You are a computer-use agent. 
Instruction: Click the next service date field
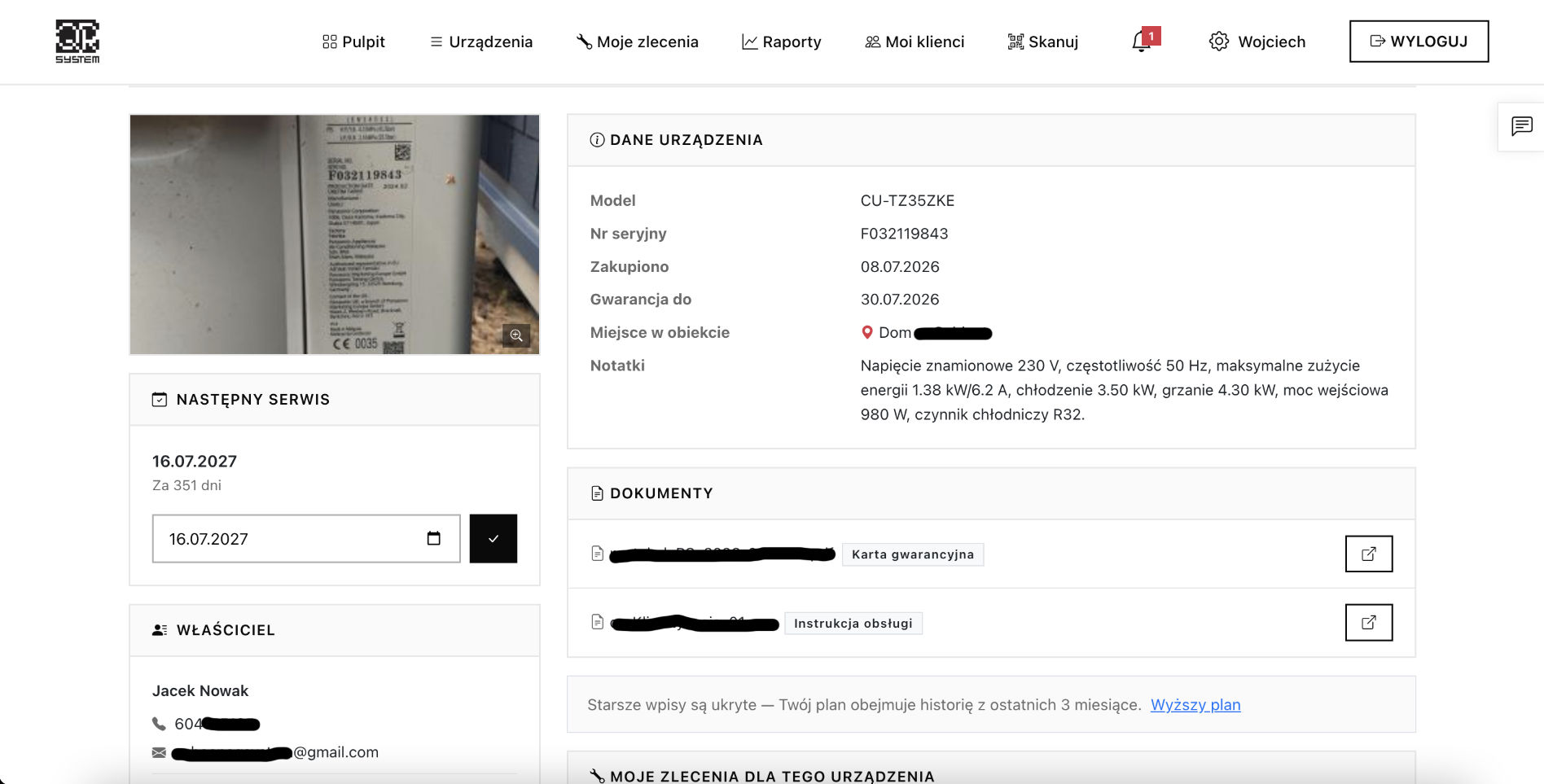click(x=306, y=538)
